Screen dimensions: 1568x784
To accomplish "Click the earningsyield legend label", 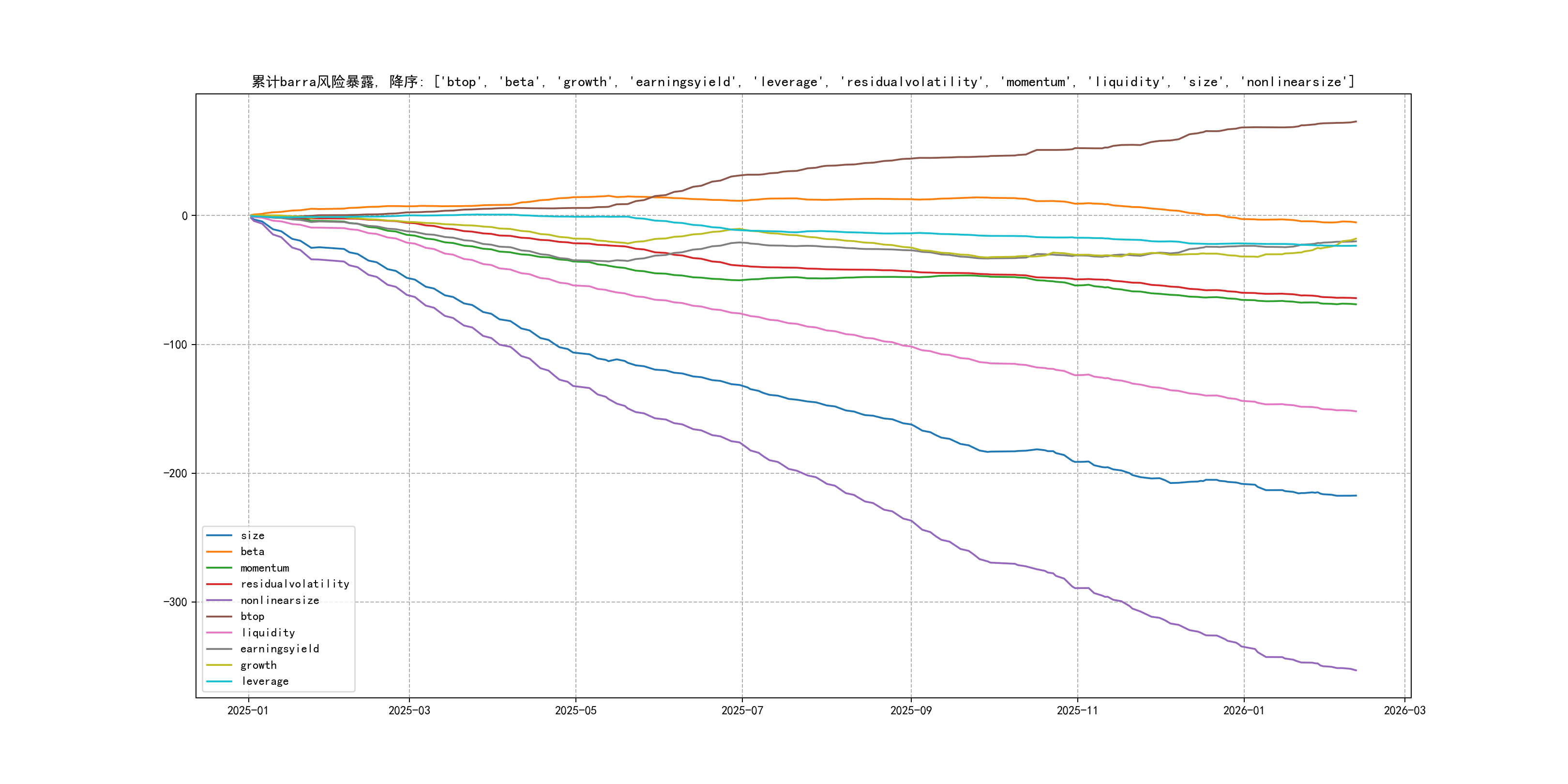I will tap(279, 649).
